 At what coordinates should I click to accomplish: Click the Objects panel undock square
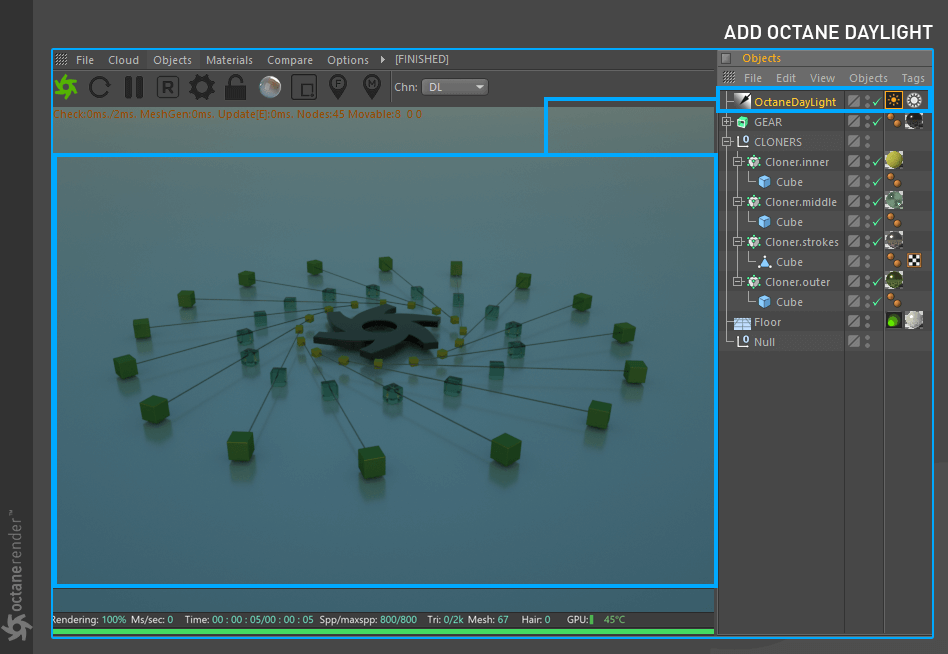pyautogui.click(x=726, y=58)
